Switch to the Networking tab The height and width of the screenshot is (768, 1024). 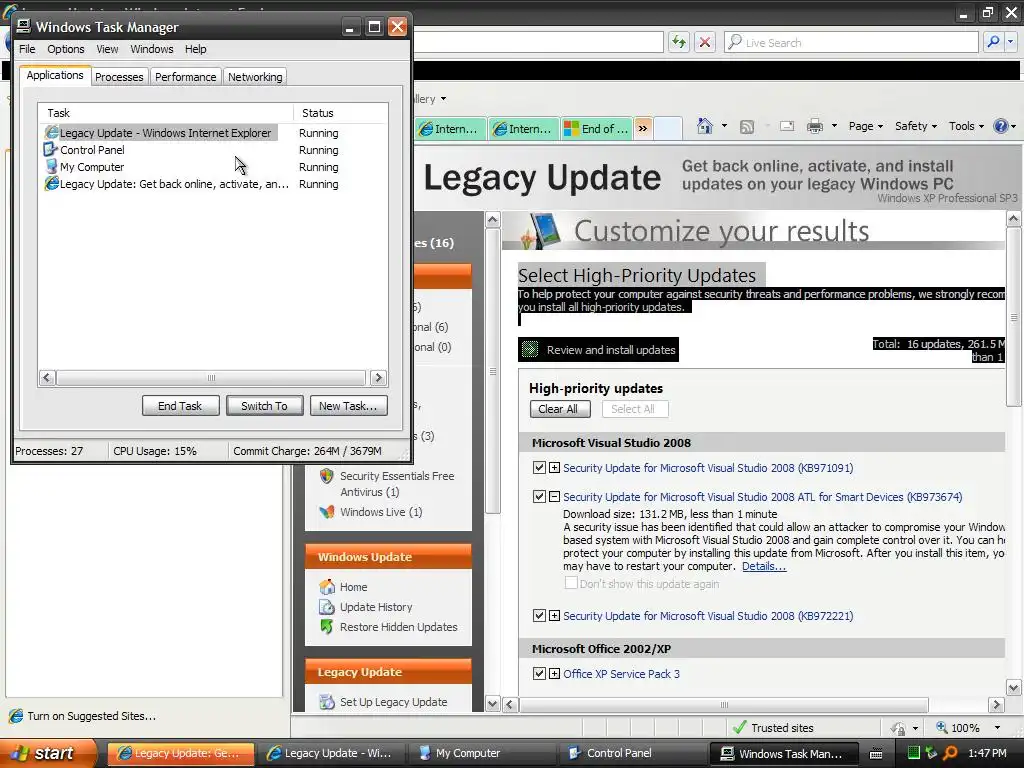click(255, 77)
